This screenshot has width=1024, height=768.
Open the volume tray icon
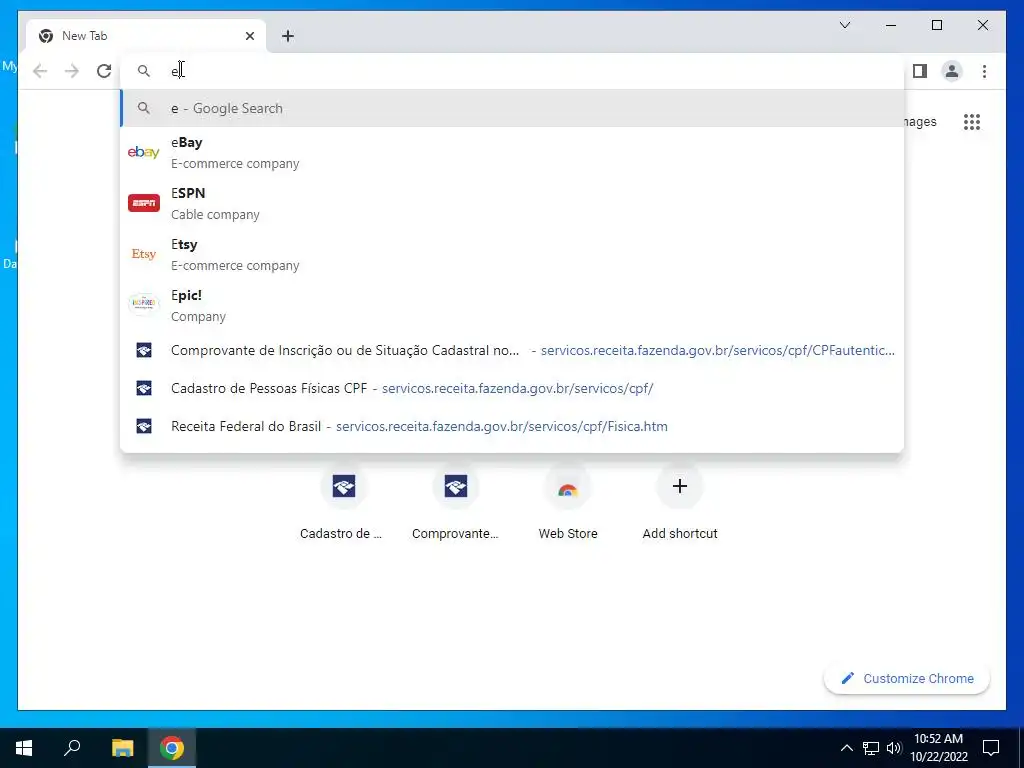894,748
